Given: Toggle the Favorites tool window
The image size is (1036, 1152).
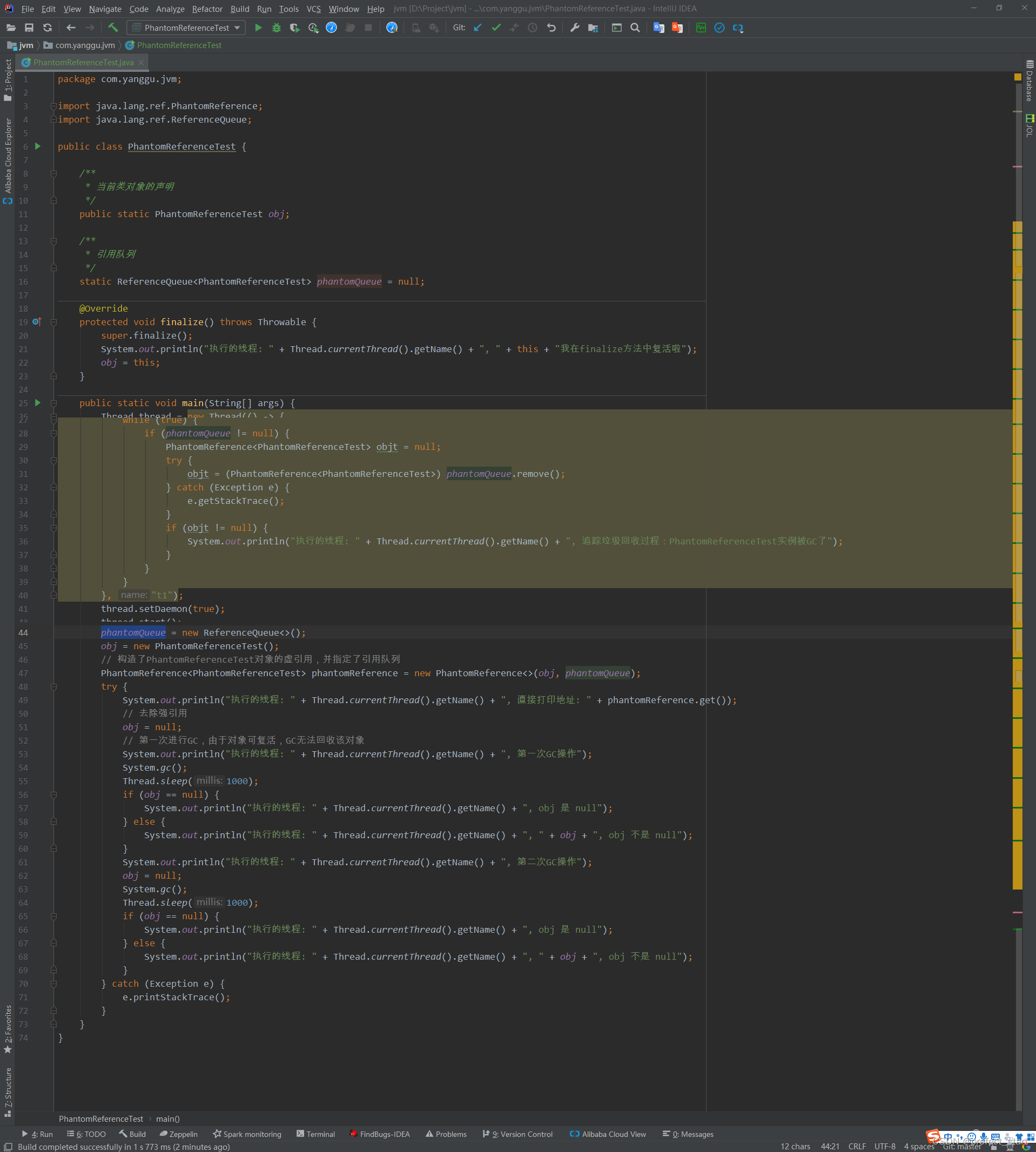Looking at the screenshot, I should (x=8, y=1029).
